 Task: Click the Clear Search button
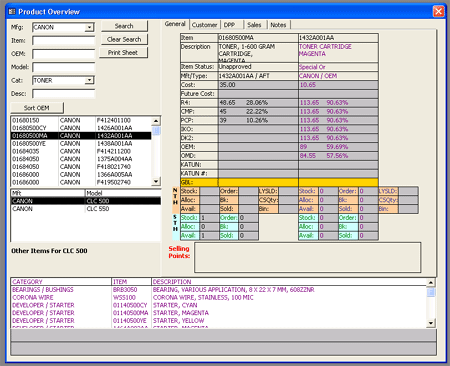(124, 39)
